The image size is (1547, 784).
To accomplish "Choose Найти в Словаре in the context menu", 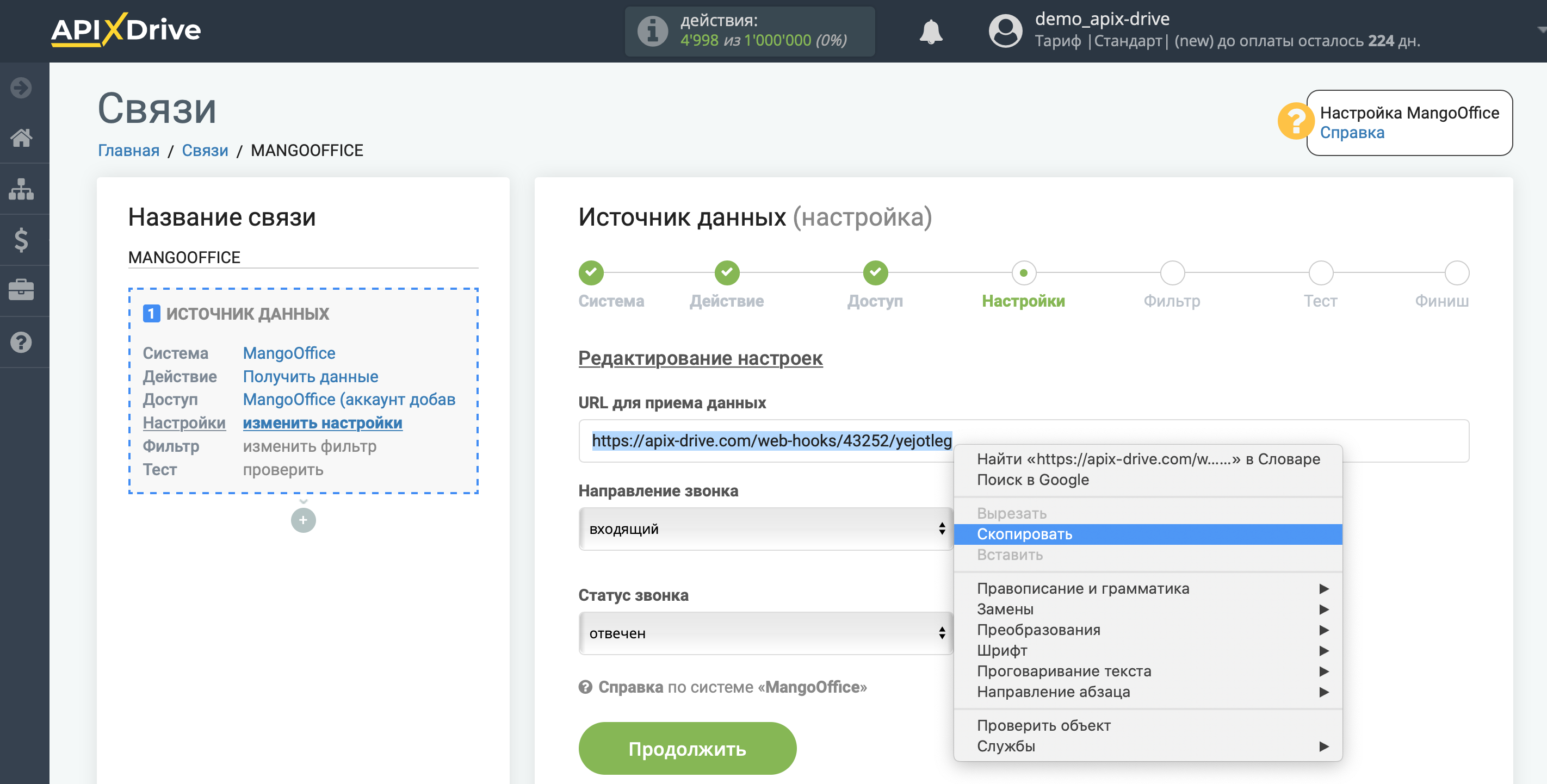I will (1148, 459).
